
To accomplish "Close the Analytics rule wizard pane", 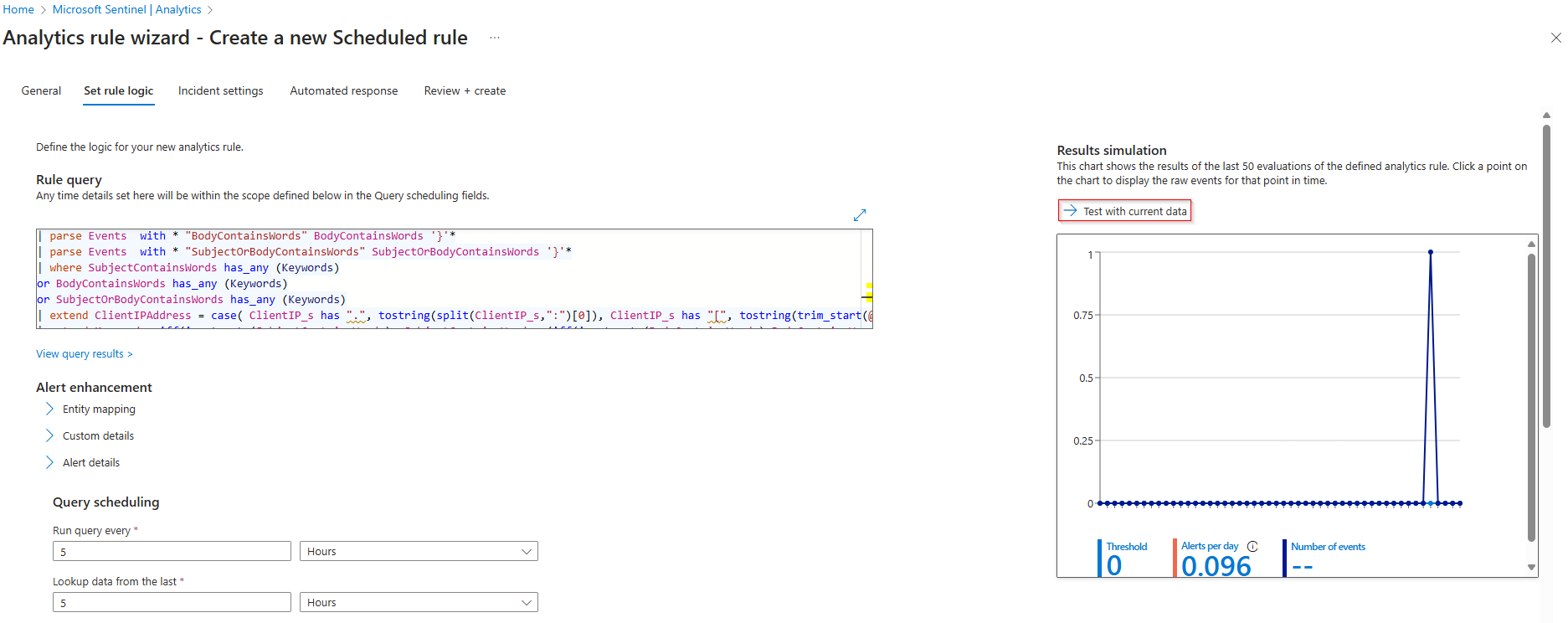I will click(x=1555, y=38).
